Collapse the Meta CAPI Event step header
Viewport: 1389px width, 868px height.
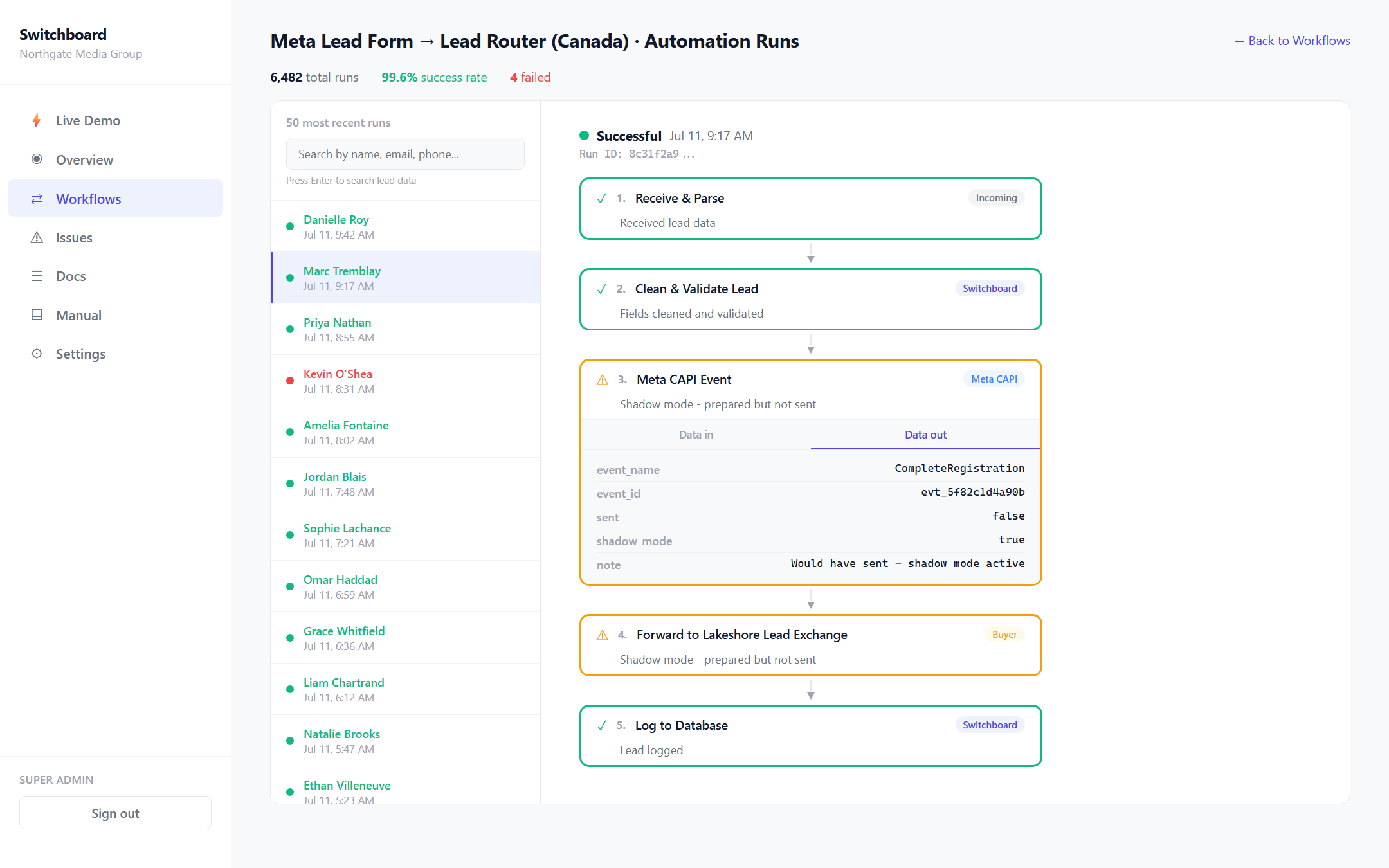coord(810,391)
